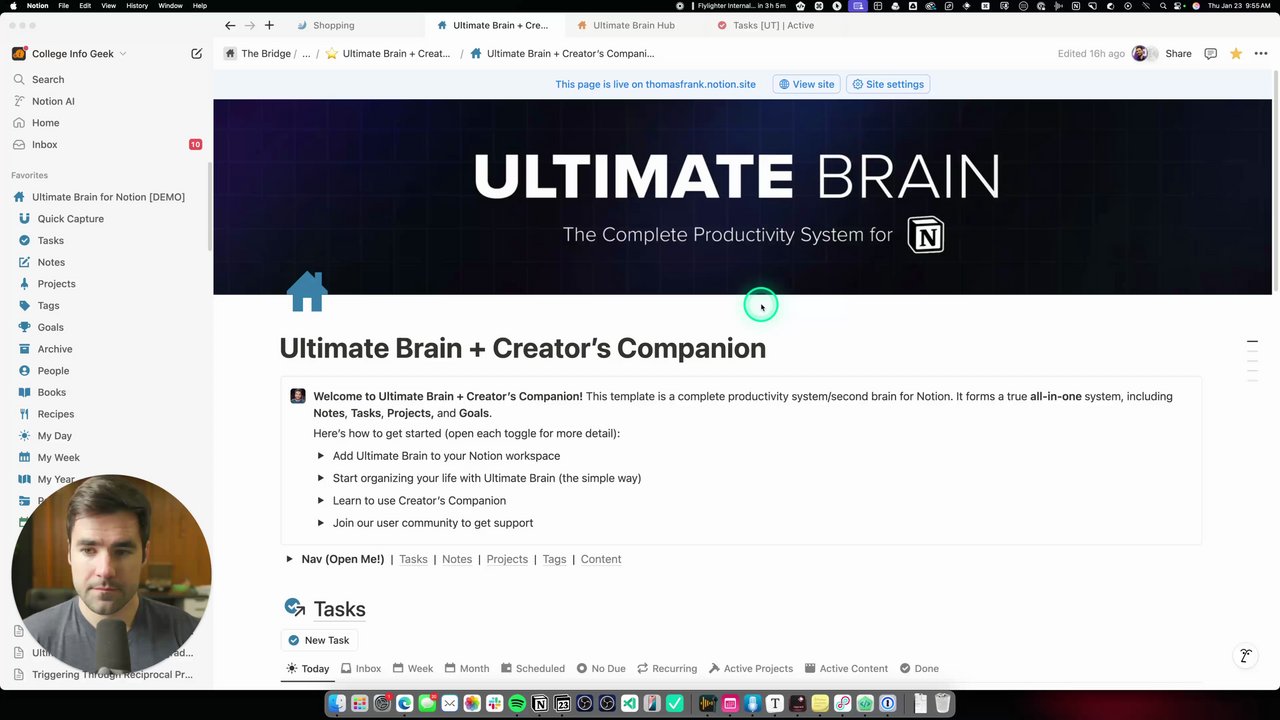Select the Scheduled view tab in Tasks

[532, 669]
